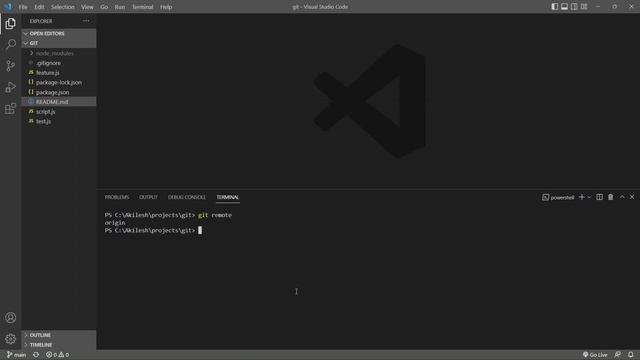Open the .gitignore file
The image size is (640, 360).
(59, 63)
